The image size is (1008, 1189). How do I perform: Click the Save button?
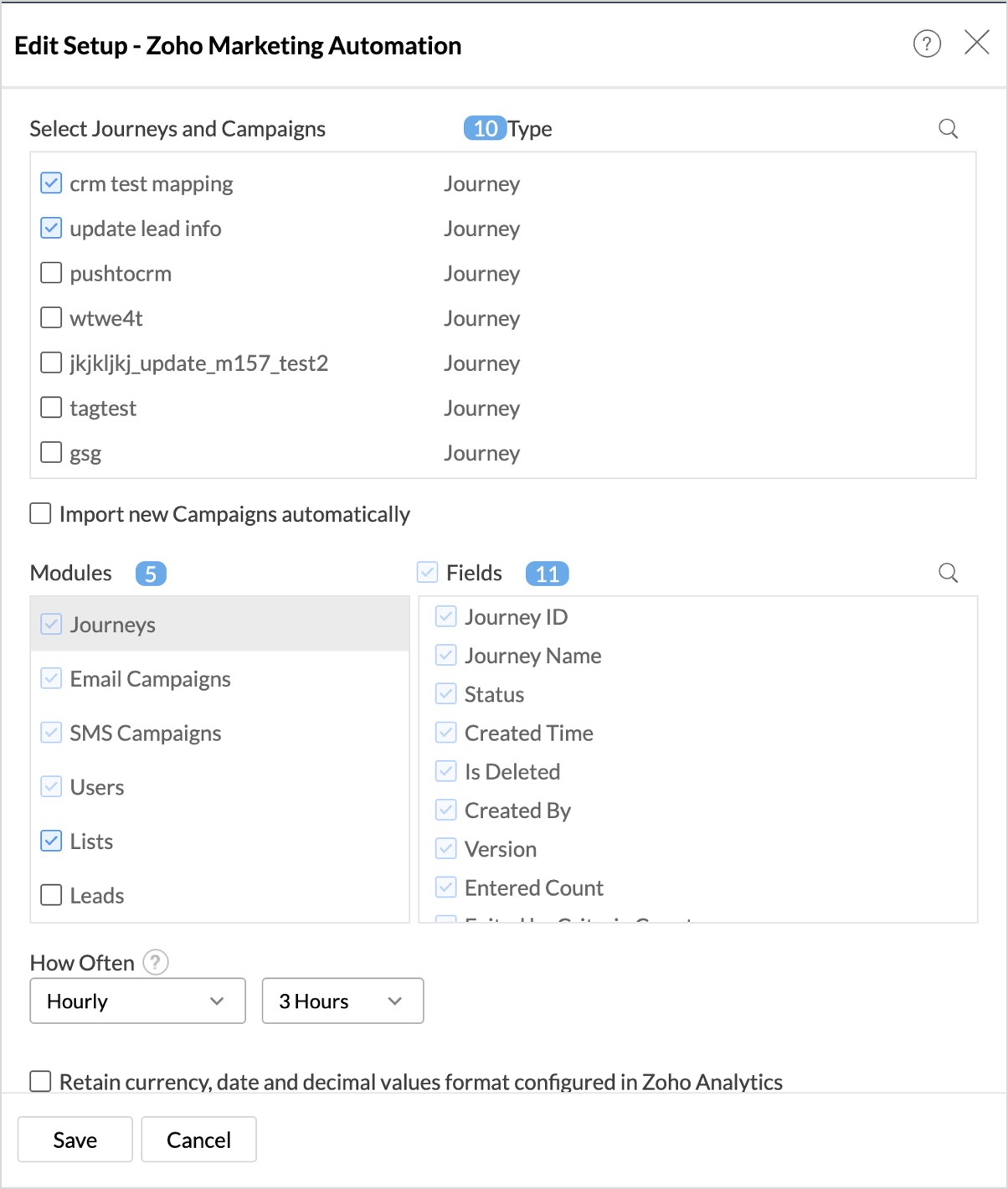point(75,1140)
